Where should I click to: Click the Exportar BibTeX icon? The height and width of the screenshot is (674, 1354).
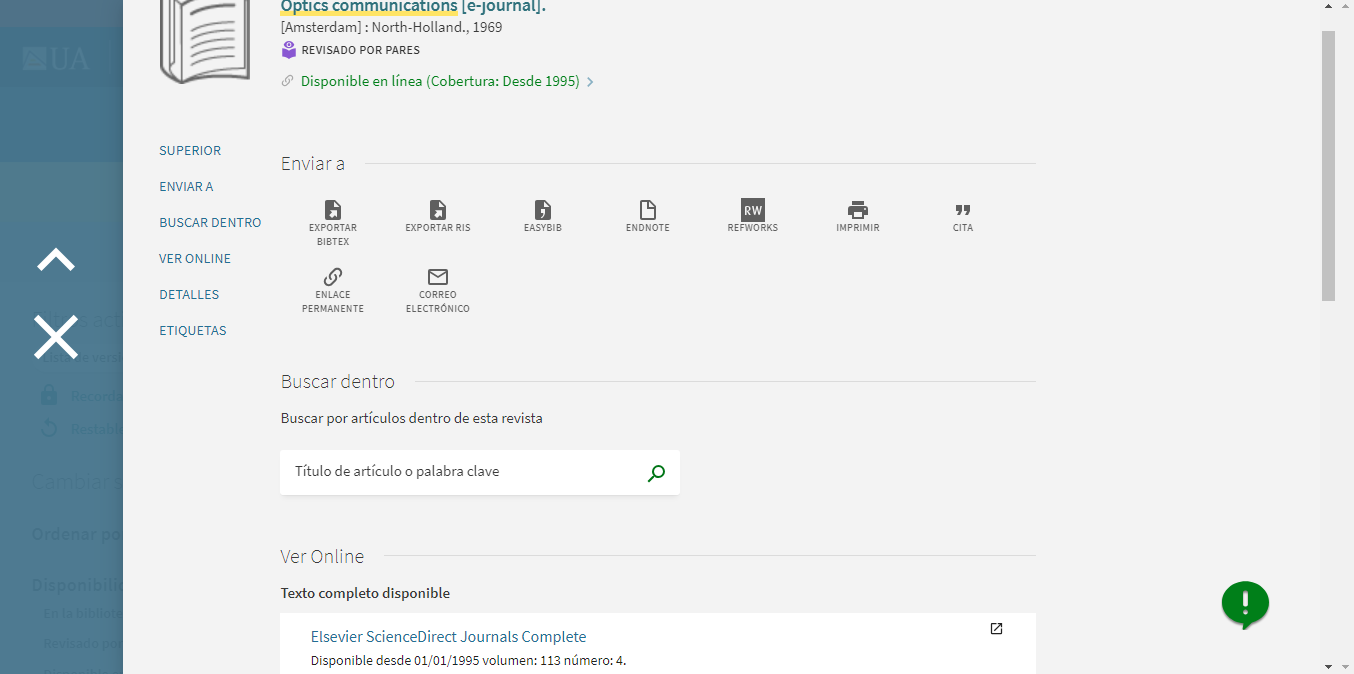[332, 211]
